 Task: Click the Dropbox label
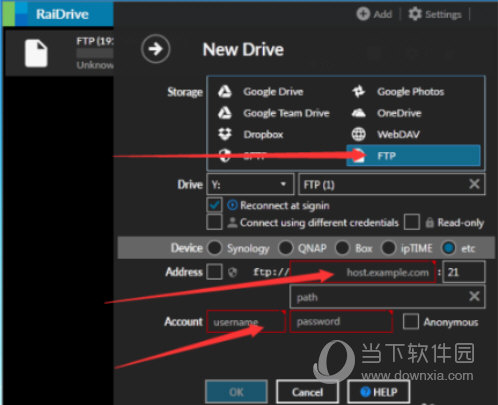pos(263,134)
